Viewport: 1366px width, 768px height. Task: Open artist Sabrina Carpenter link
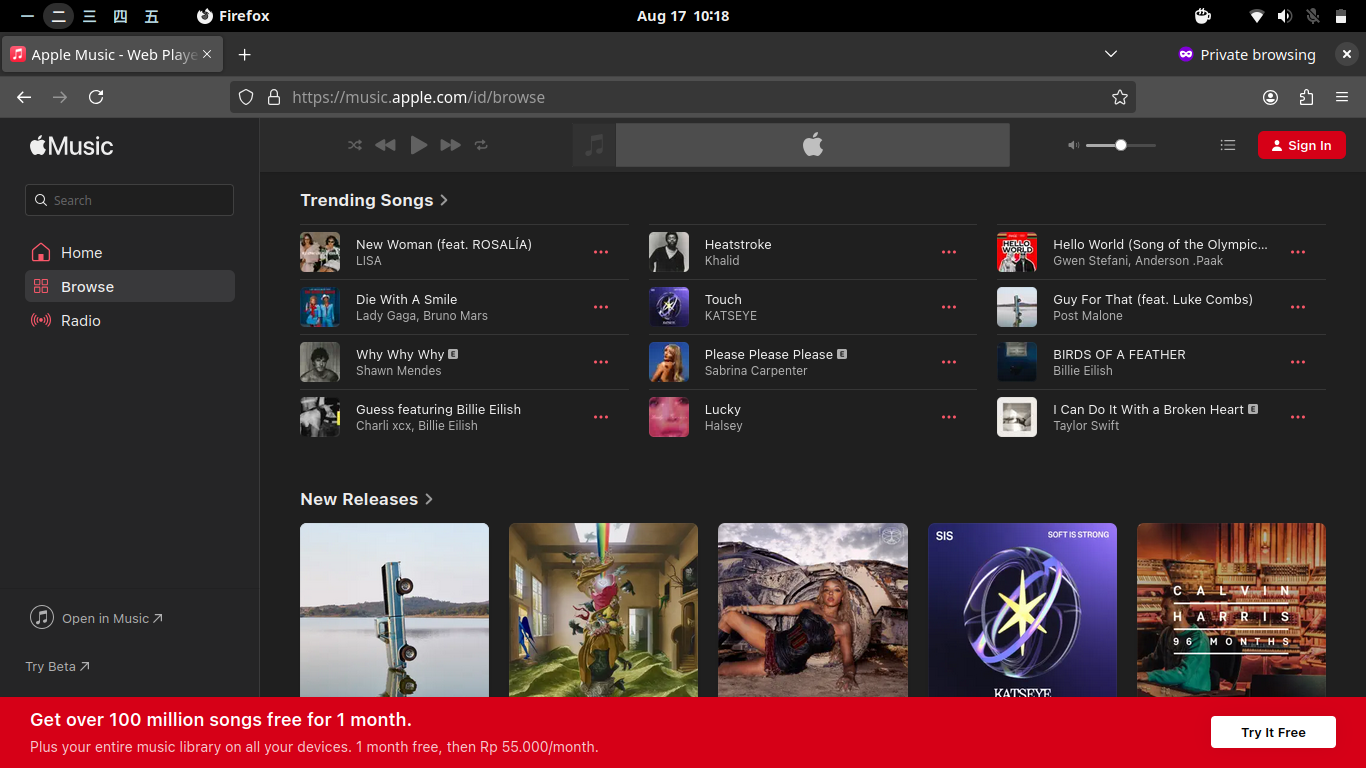point(756,371)
